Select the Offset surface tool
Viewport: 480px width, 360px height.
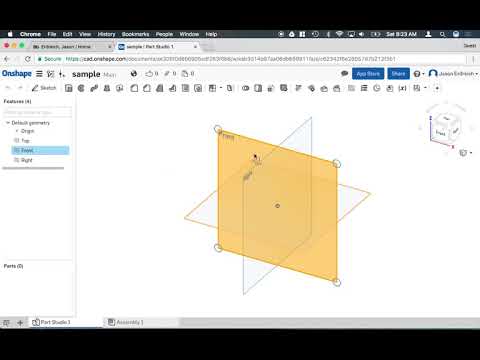coord(351,88)
